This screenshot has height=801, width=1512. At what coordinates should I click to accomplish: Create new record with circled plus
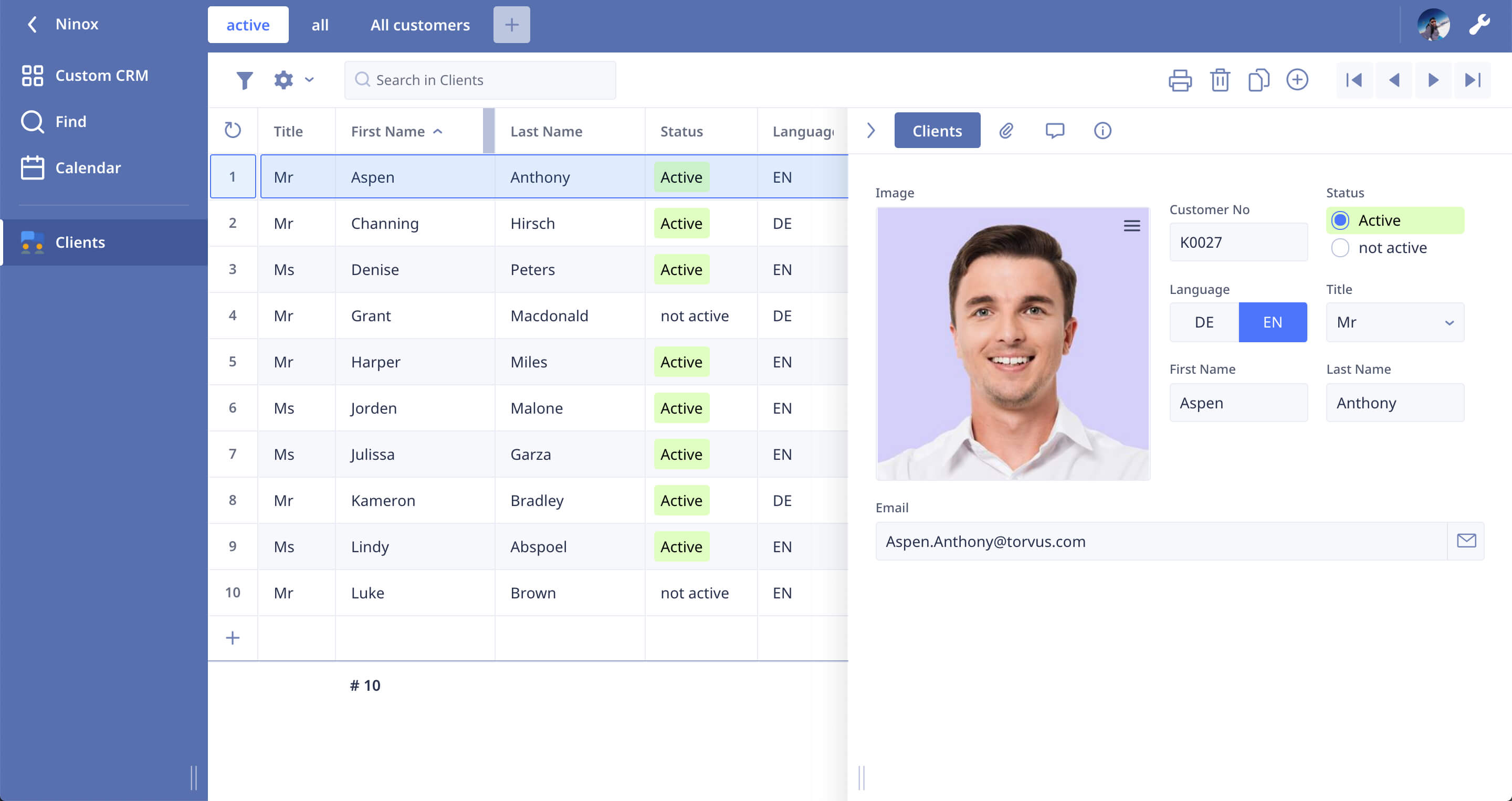coord(1297,80)
